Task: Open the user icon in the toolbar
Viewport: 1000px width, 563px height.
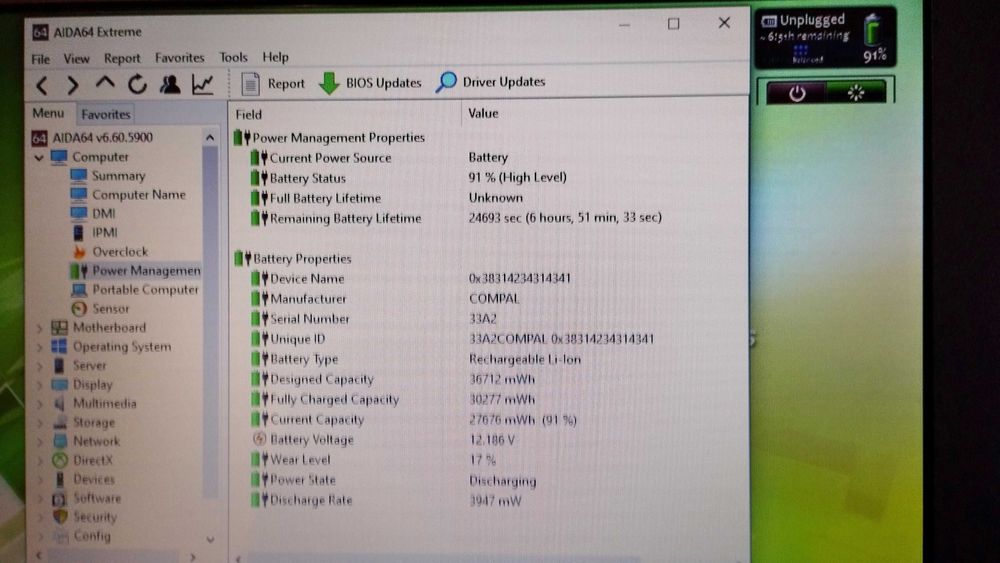Action: 170,84
